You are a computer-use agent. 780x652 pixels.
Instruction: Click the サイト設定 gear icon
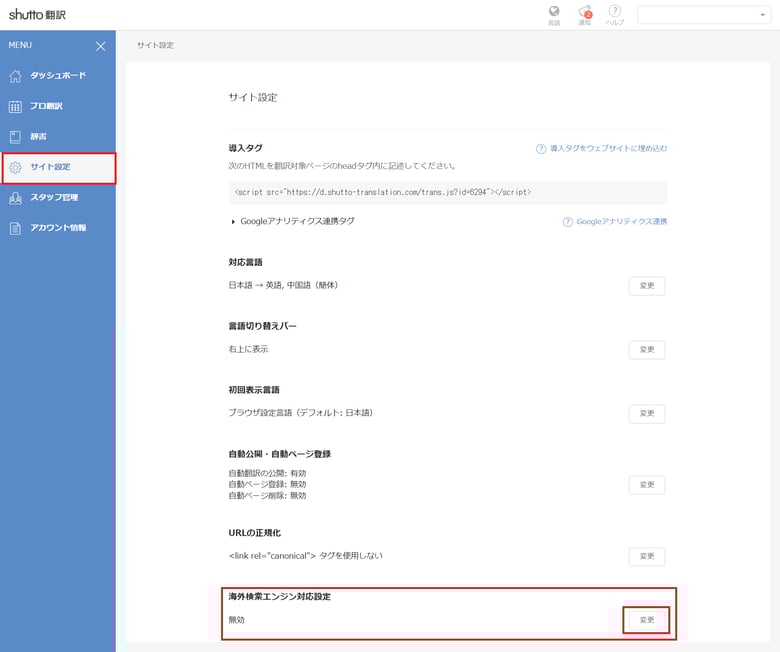(15, 168)
